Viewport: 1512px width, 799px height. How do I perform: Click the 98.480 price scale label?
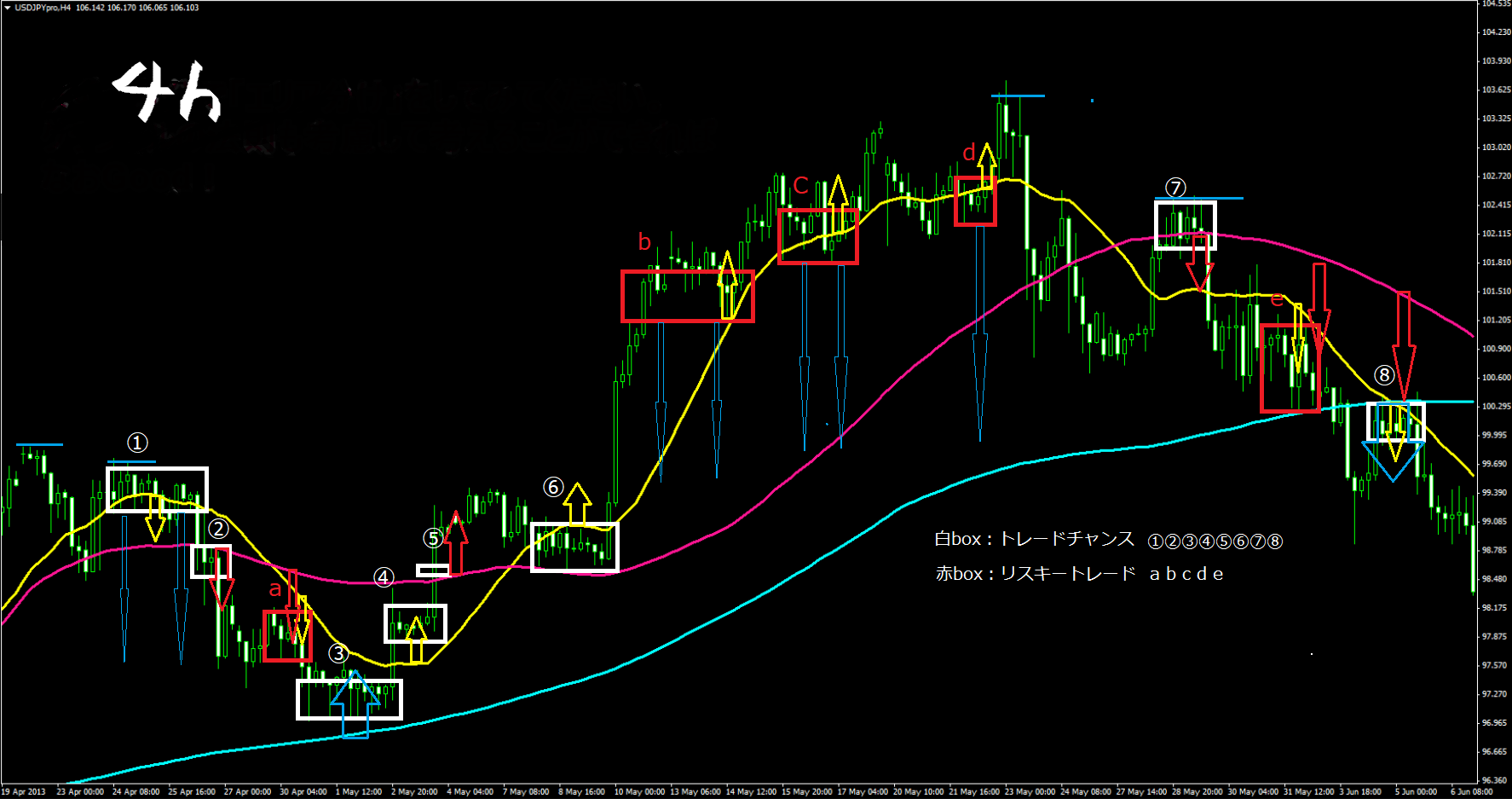click(1493, 579)
